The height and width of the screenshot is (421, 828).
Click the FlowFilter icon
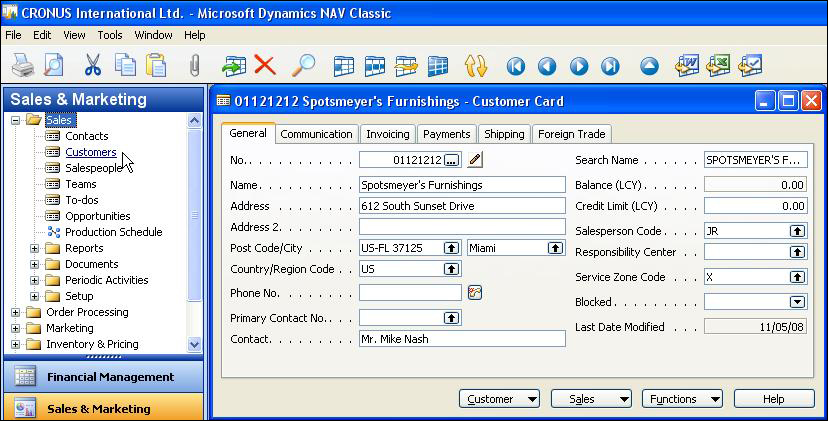pyautogui.click(x=407, y=67)
